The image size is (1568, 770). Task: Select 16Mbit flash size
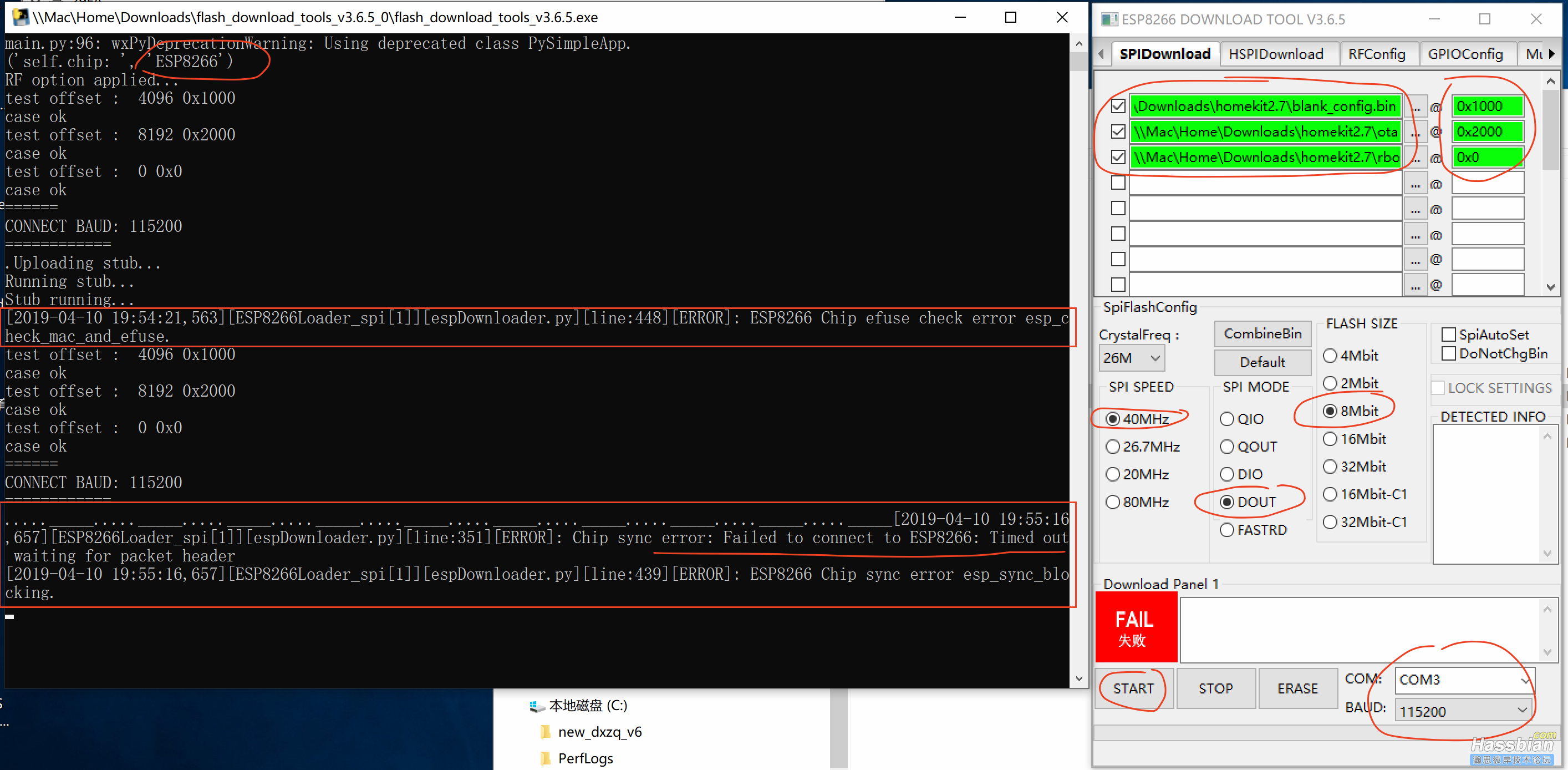coord(1355,439)
